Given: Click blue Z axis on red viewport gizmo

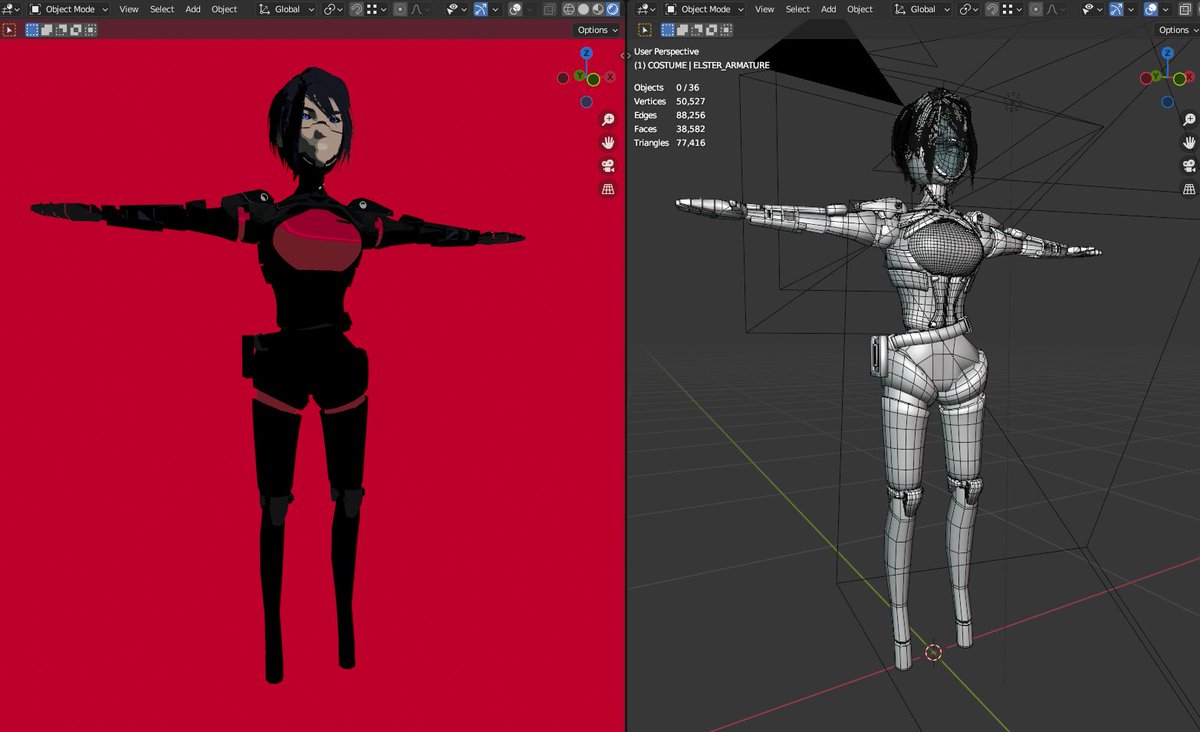Looking at the screenshot, I should (586, 53).
